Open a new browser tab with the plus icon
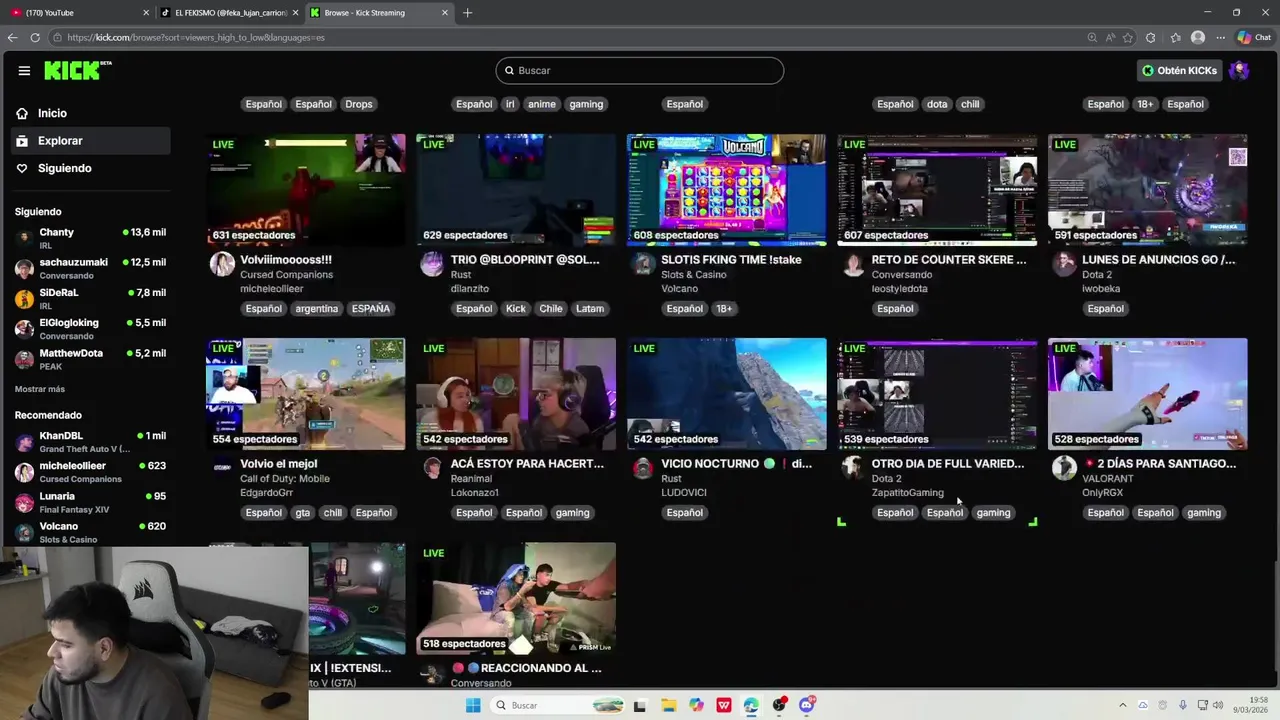The height and width of the screenshot is (720, 1280). tap(467, 13)
